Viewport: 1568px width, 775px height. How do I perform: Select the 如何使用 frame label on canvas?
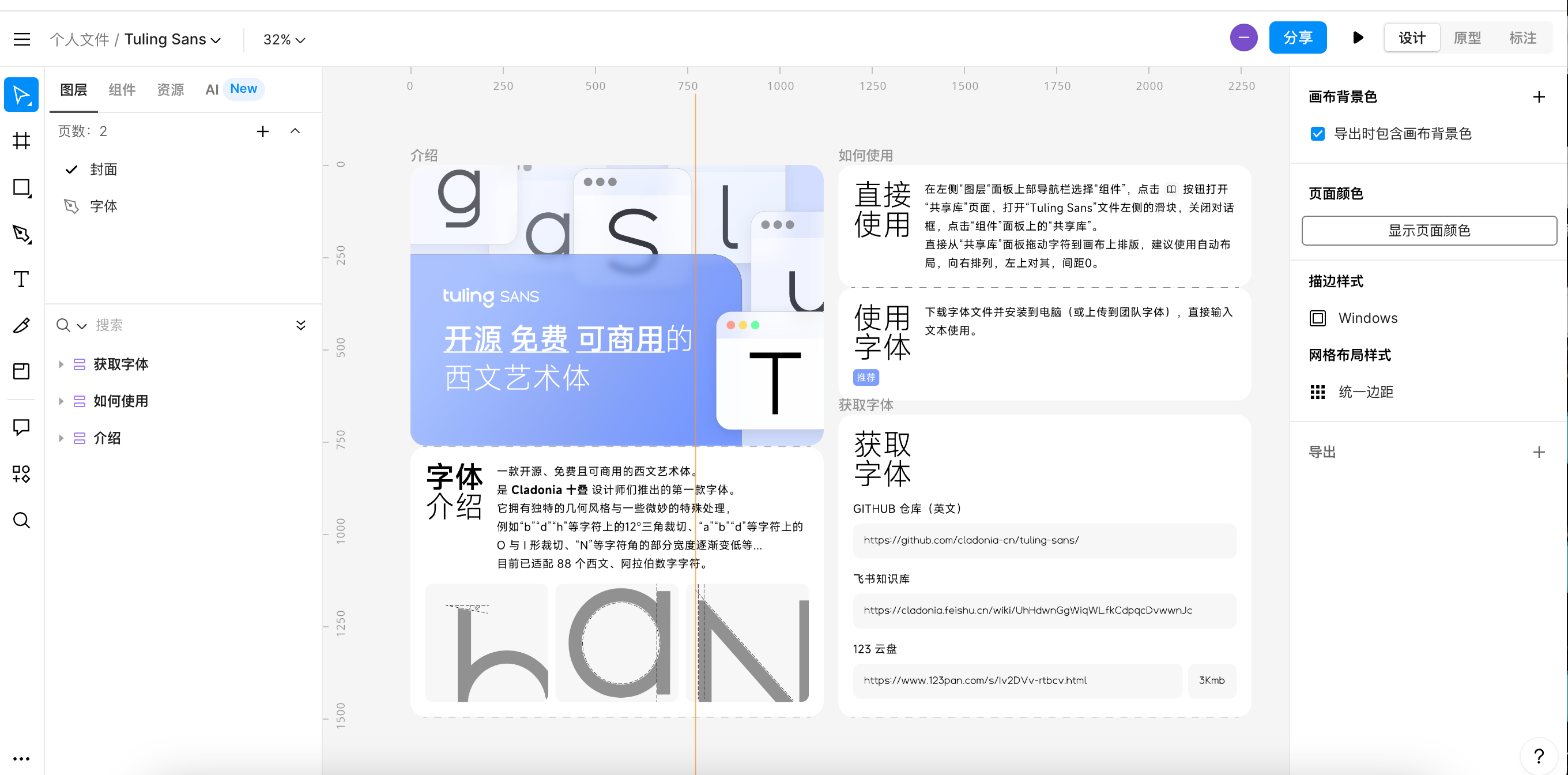click(x=865, y=155)
